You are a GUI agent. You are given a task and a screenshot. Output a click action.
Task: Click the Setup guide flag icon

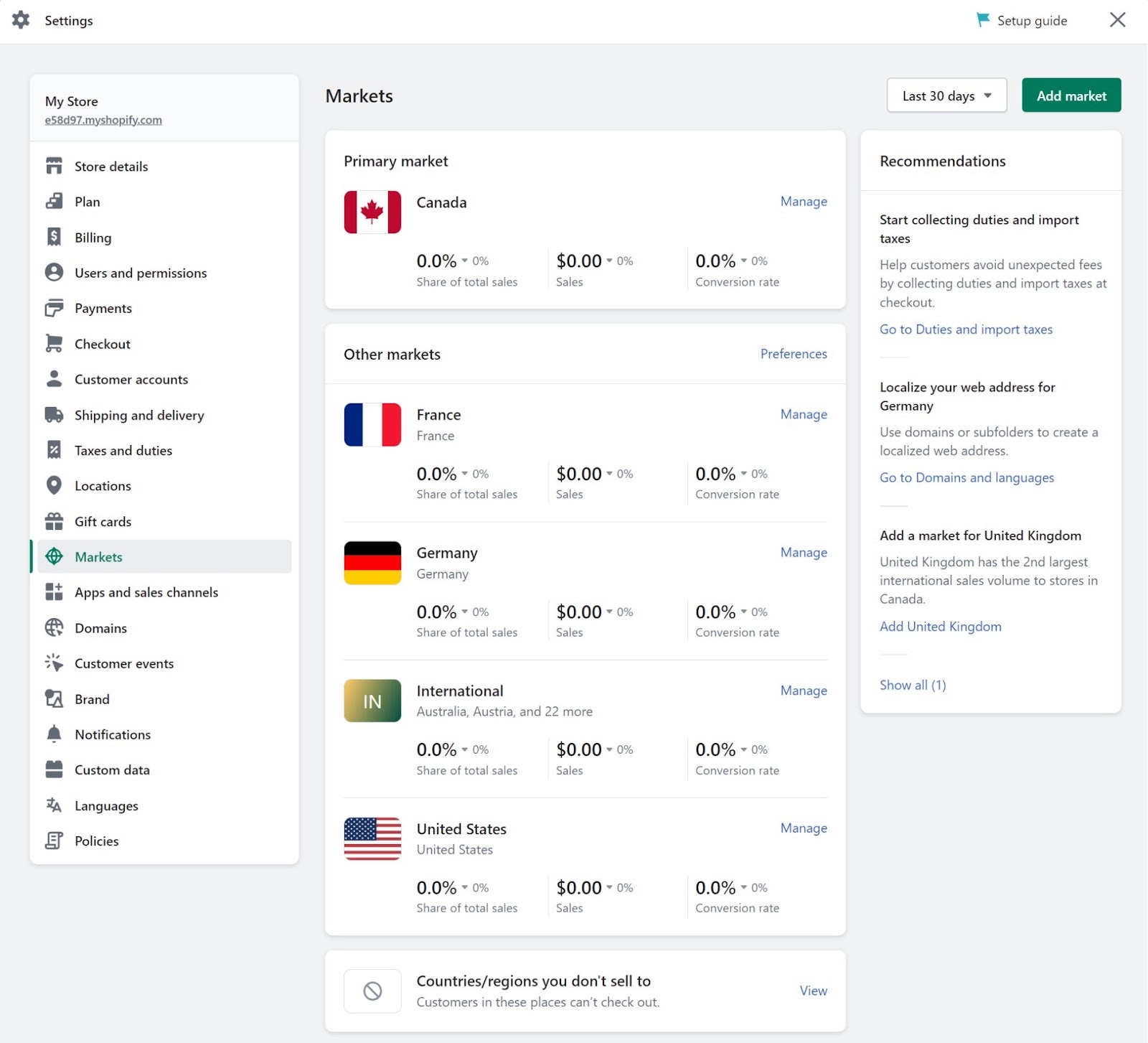pos(982,19)
